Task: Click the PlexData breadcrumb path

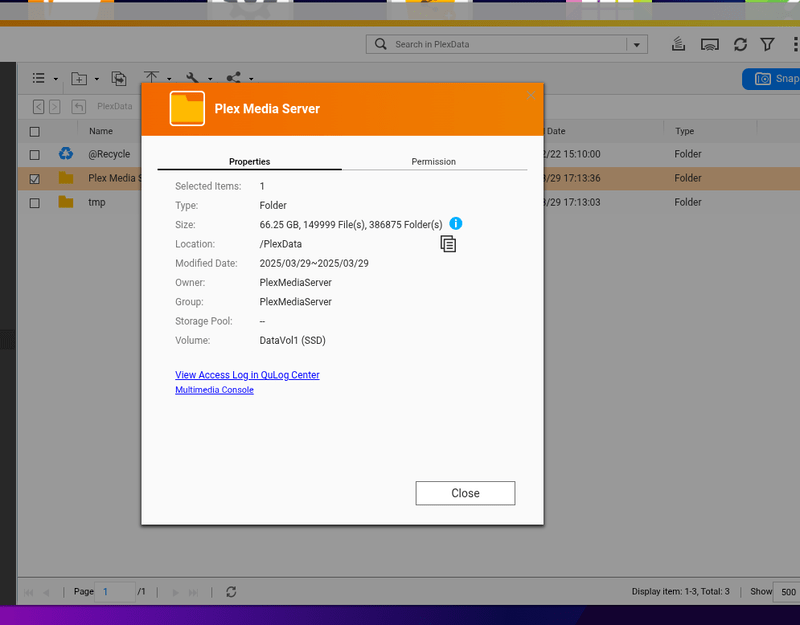Action: pos(115,106)
